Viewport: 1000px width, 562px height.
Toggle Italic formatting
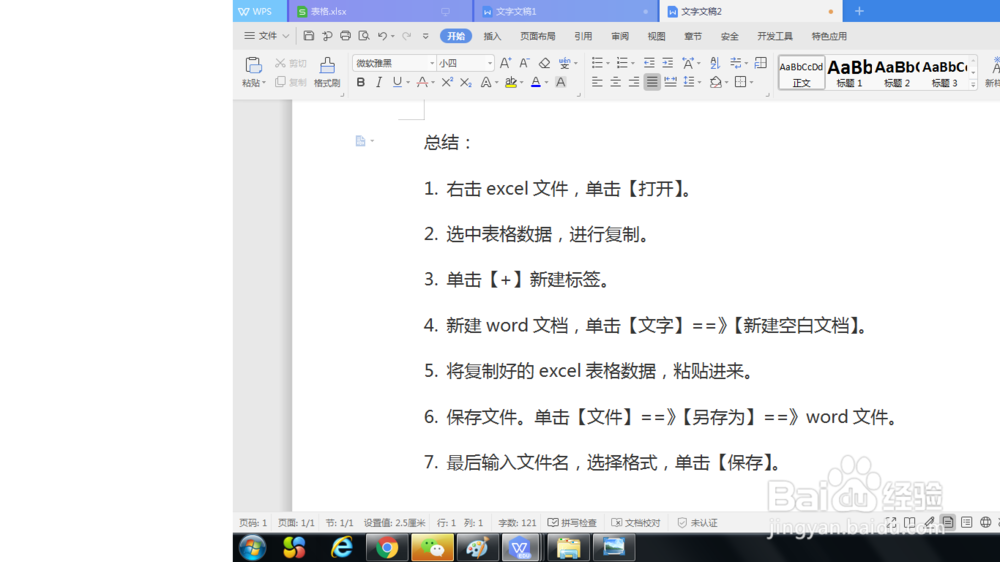pos(379,82)
